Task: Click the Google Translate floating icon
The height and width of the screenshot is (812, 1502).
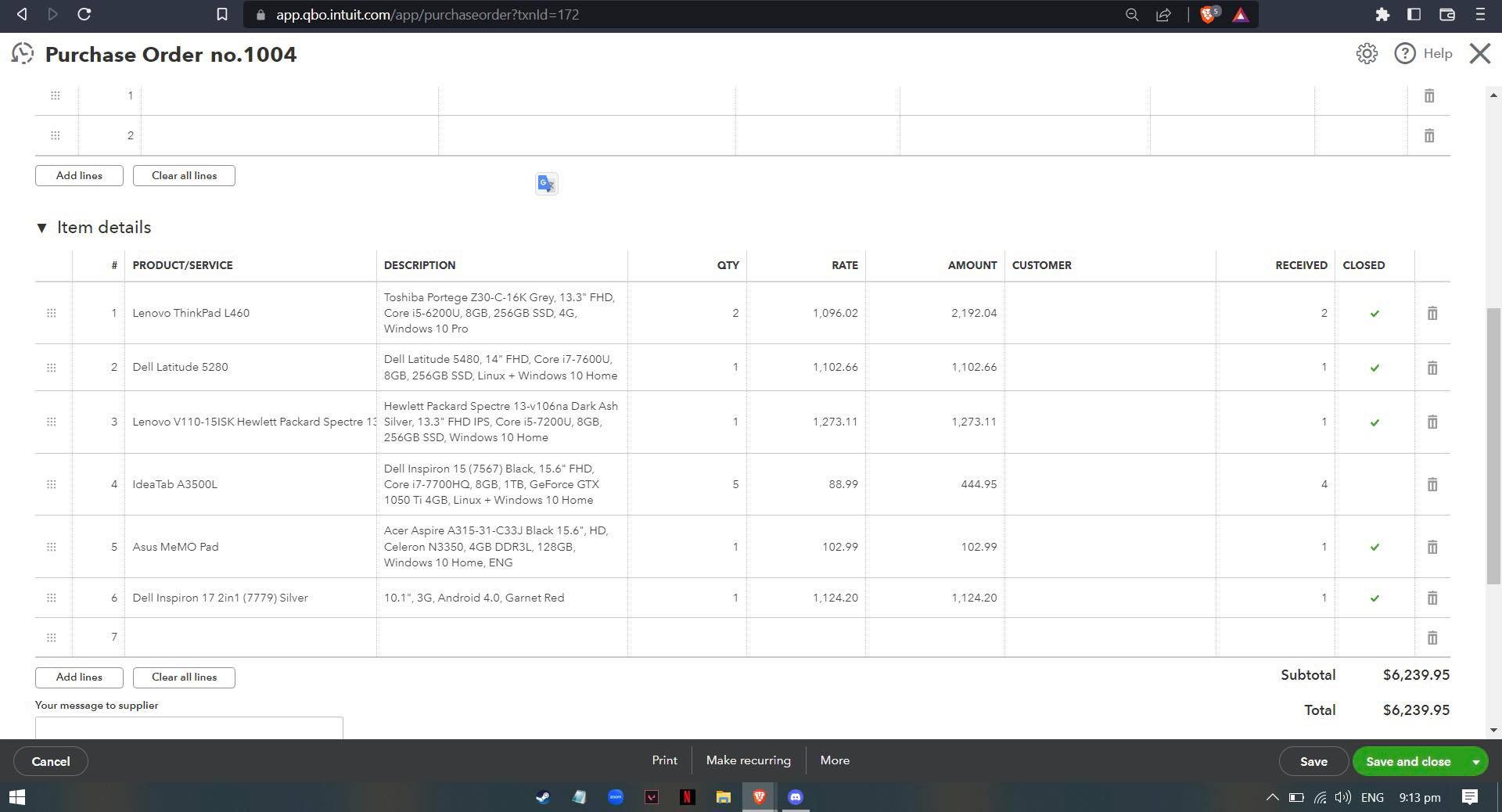Action: [x=546, y=184]
